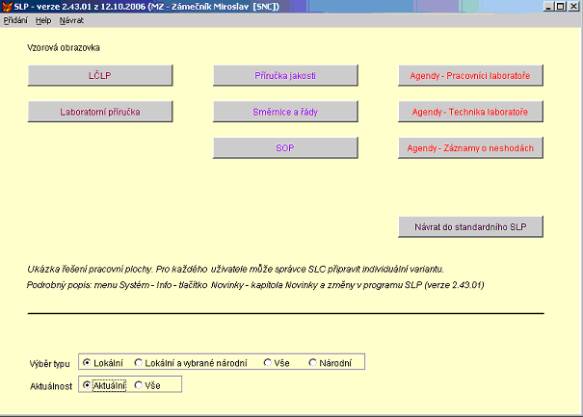This screenshot has height=417, width=583.
Task: Open the Návrat menu
Action: [x=71, y=20]
